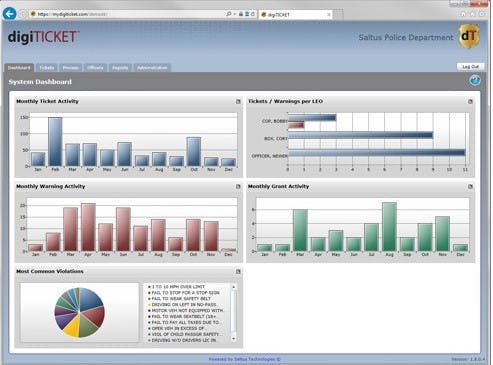
Task: Click the round blue help icon
Action: 475,80
